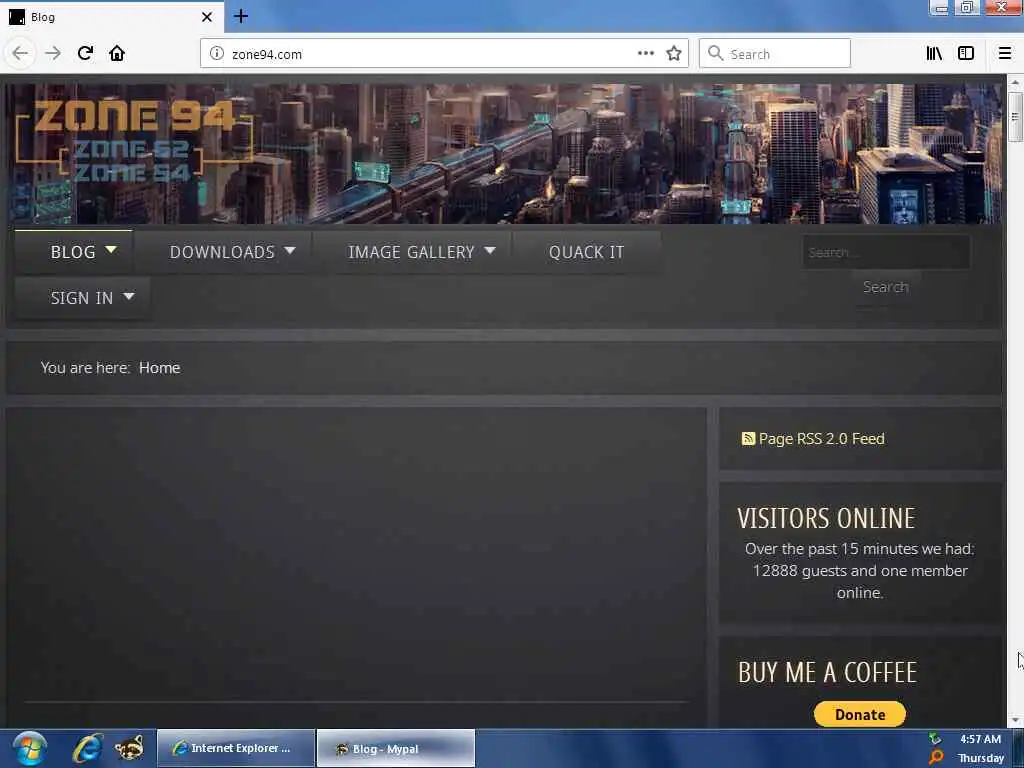This screenshot has height=768, width=1024.
Task: Open the IMAGE GALLERY menu item
Action: [x=411, y=252]
